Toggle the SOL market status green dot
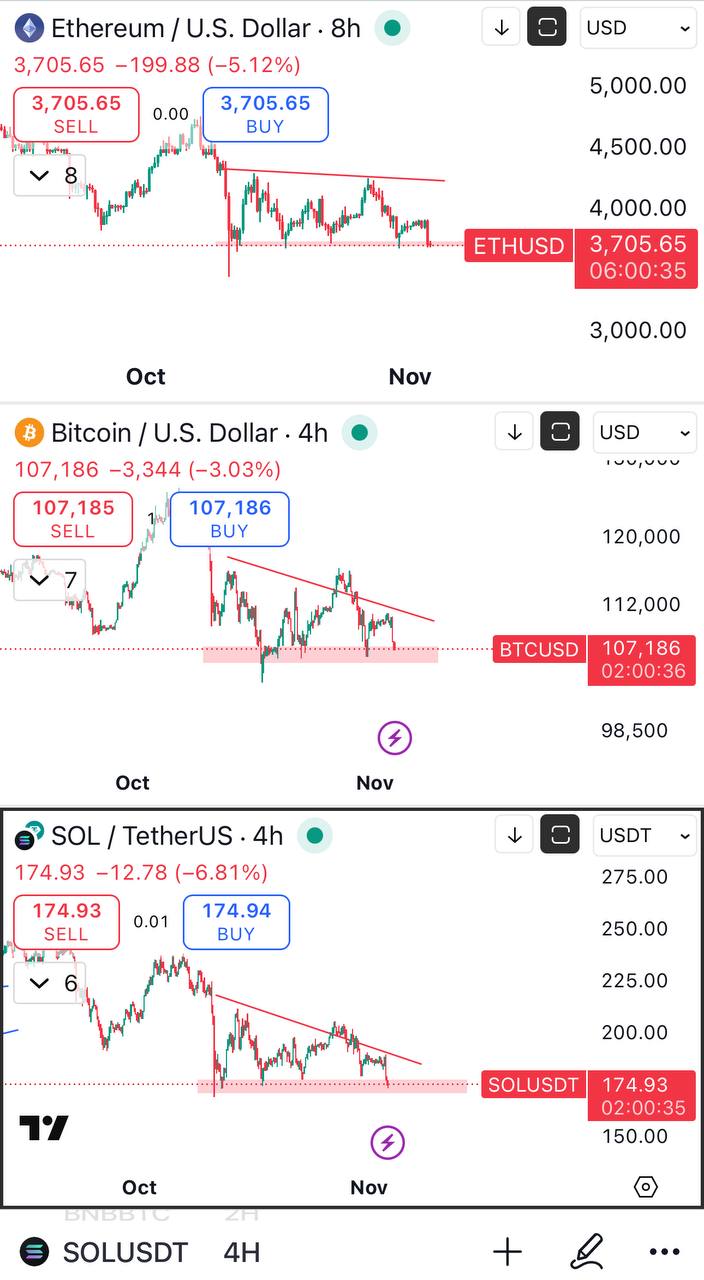704x1280 pixels. pos(315,836)
